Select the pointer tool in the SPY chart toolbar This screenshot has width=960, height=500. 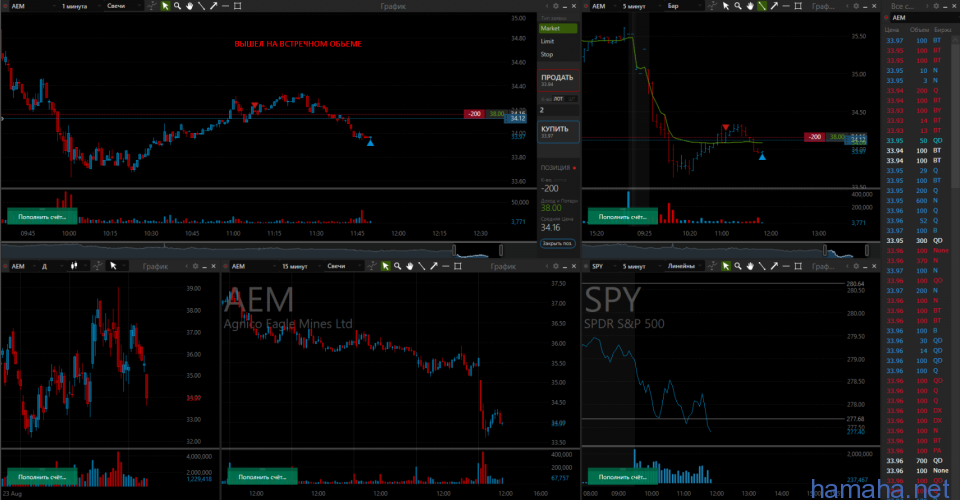[726, 266]
